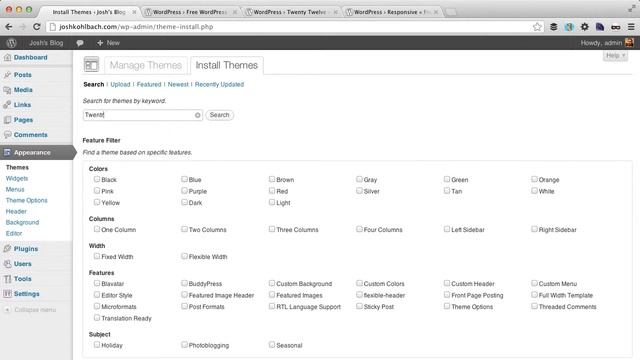Open the Chrome hamburger menu
Screen dimensions: 640x360
[631, 27]
